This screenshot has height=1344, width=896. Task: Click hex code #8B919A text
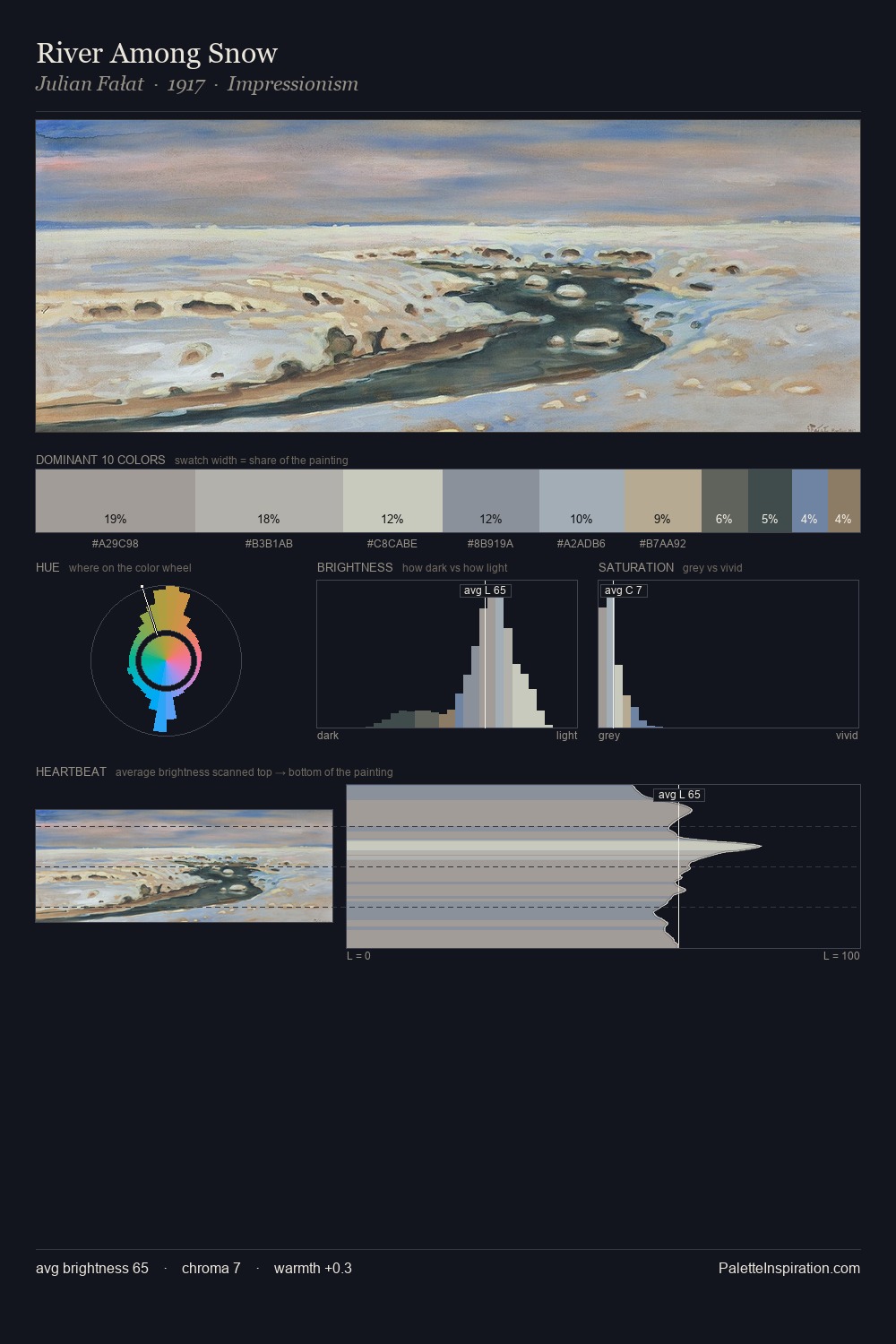pyautogui.click(x=490, y=544)
